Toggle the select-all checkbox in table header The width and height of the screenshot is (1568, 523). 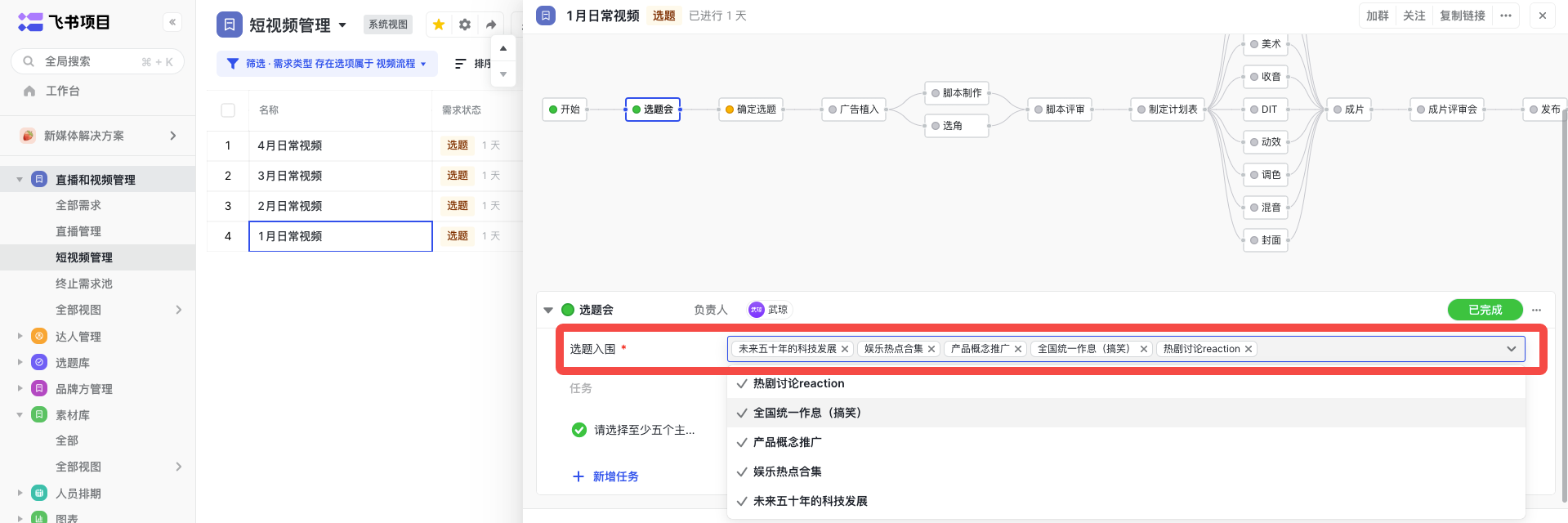pos(228,110)
